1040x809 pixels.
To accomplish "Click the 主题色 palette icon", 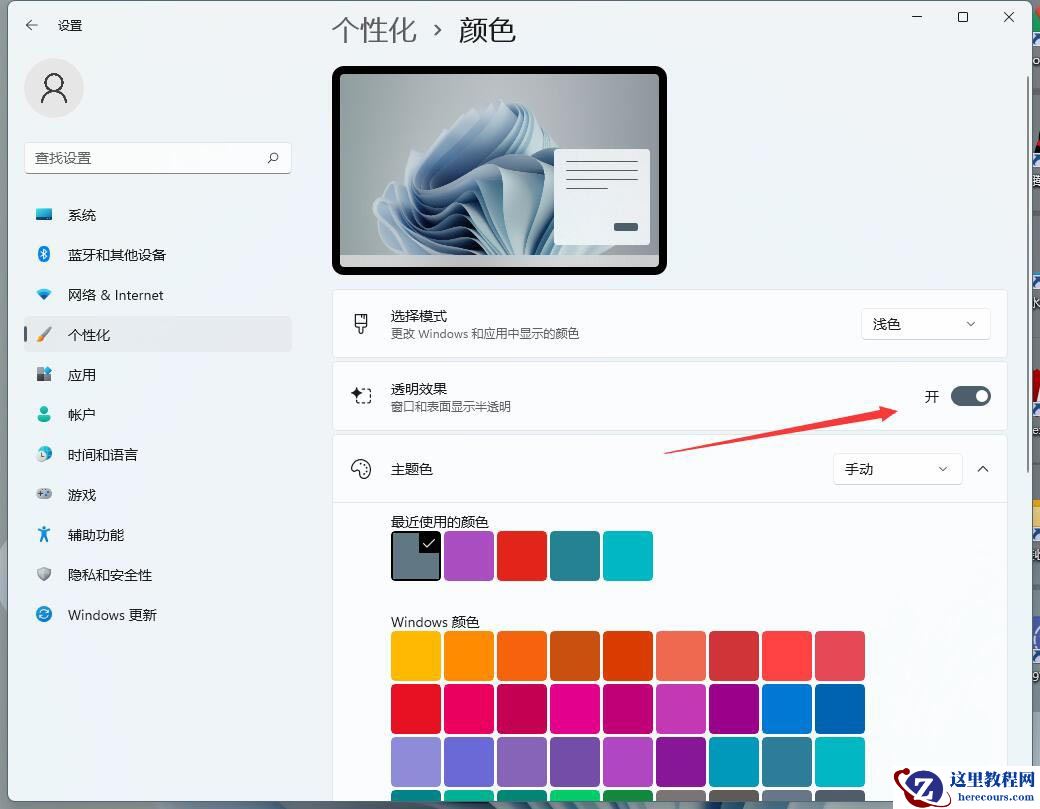I will (361, 468).
